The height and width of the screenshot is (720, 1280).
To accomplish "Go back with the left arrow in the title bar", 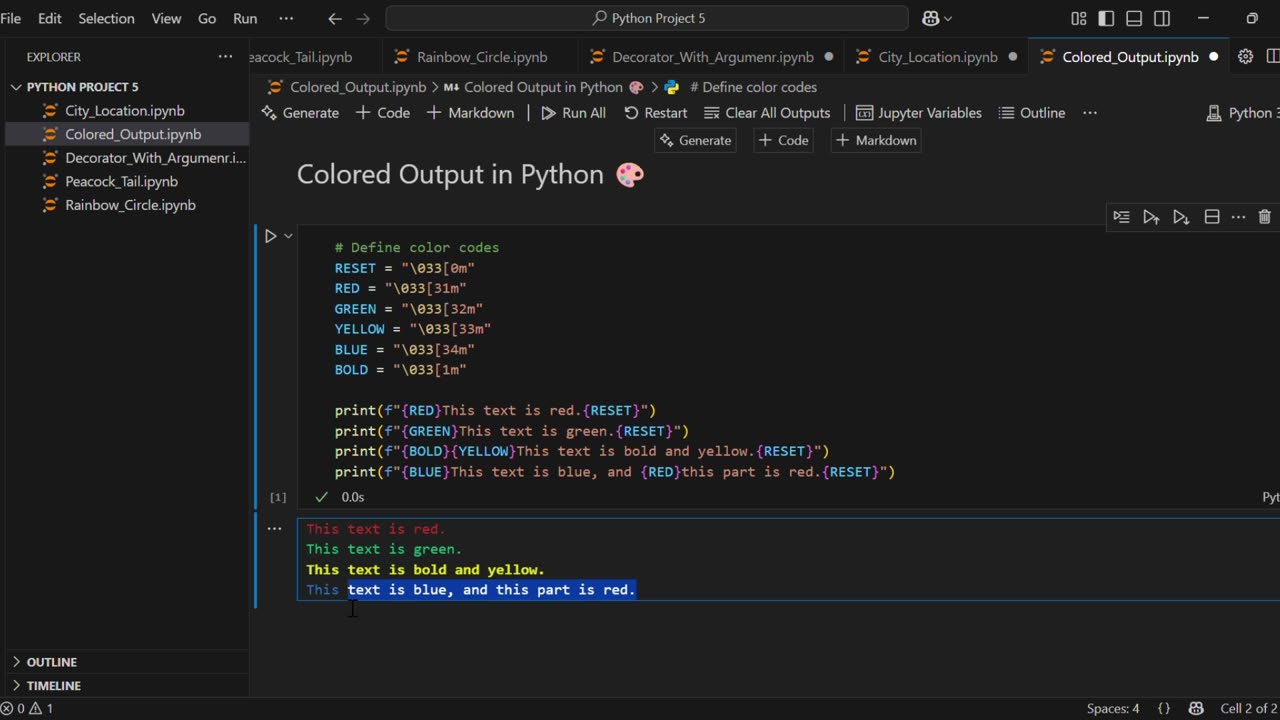I will pyautogui.click(x=335, y=18).
